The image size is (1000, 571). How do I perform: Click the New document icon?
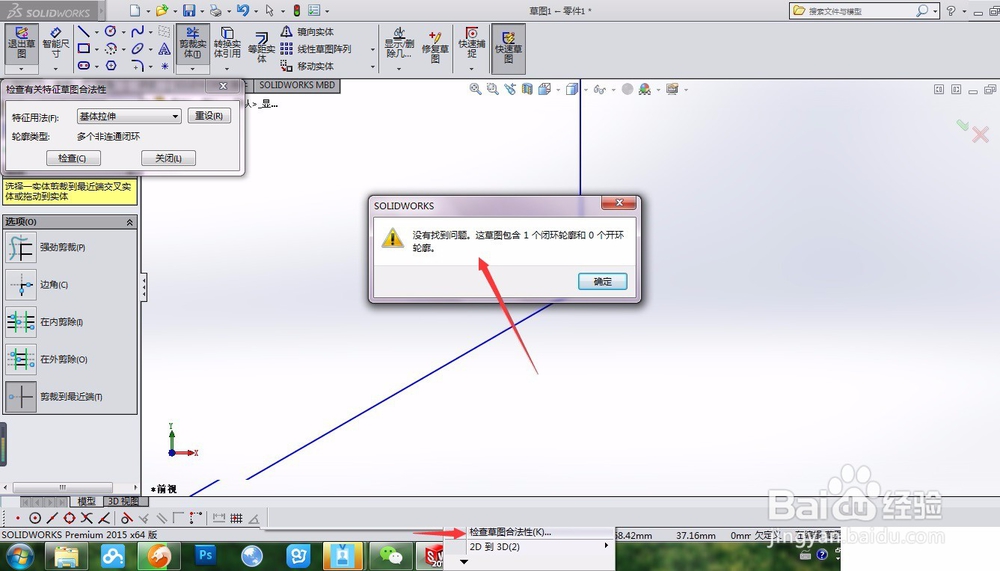tap(135, 10)
